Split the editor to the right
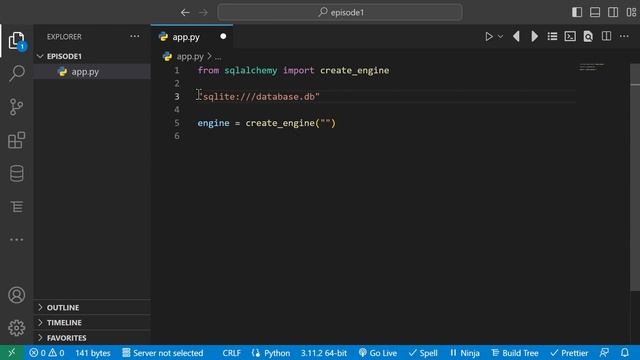This screenshot has width=640, height=360. [607, 36]
